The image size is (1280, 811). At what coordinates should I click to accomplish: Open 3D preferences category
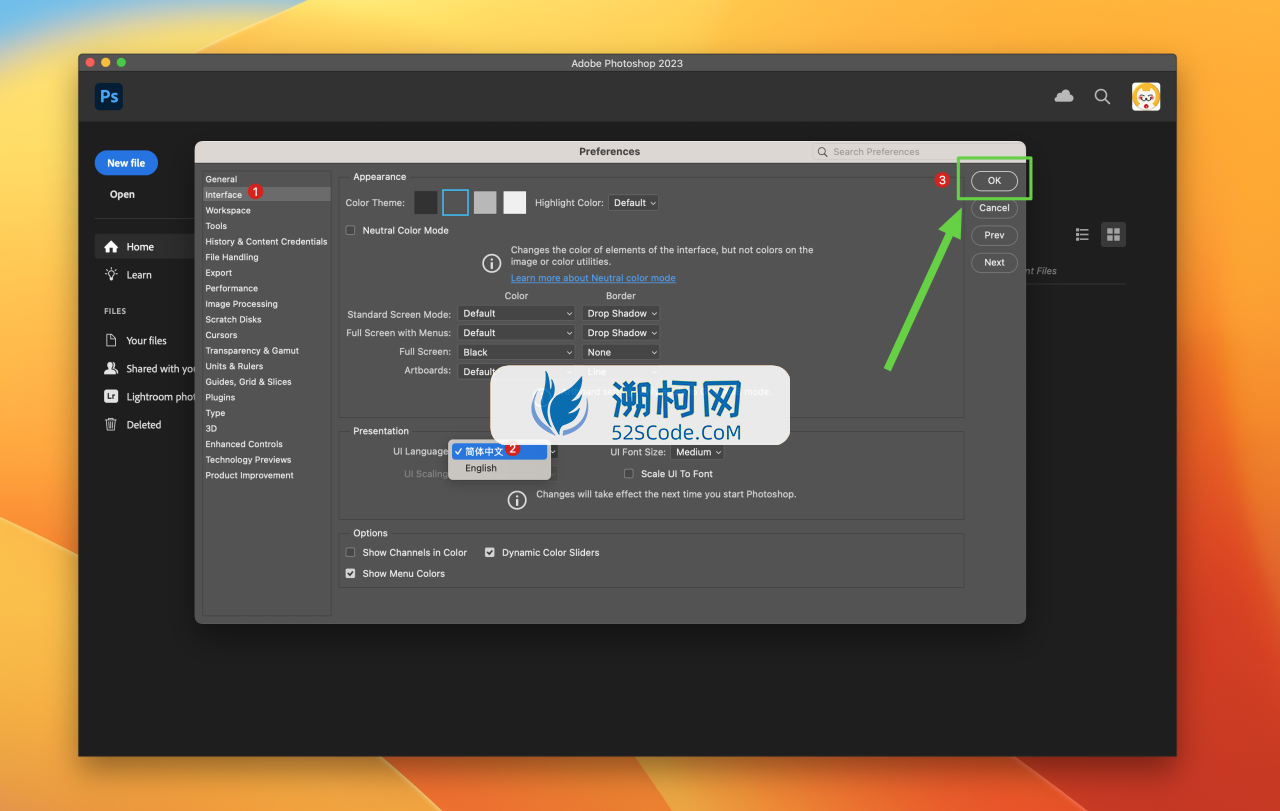click(266, 428)
